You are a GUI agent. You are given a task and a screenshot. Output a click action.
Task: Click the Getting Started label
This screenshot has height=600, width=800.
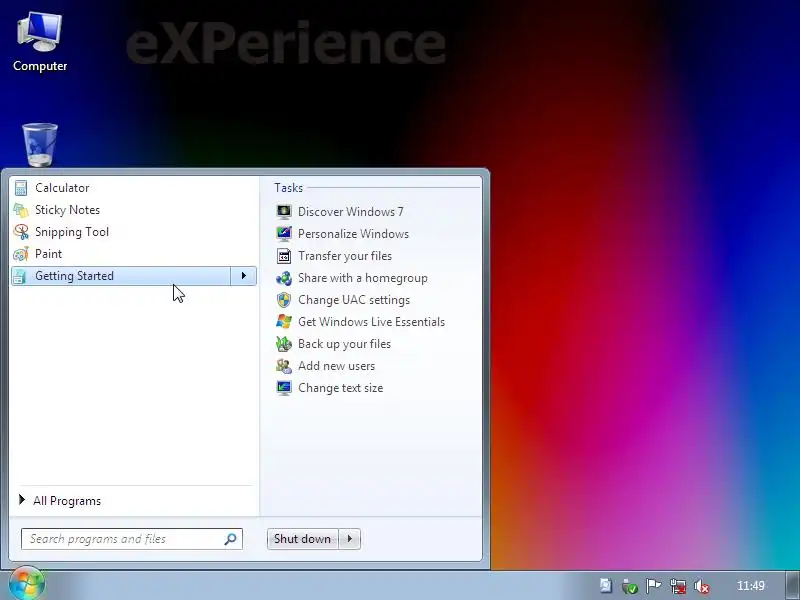pos(74,276)
